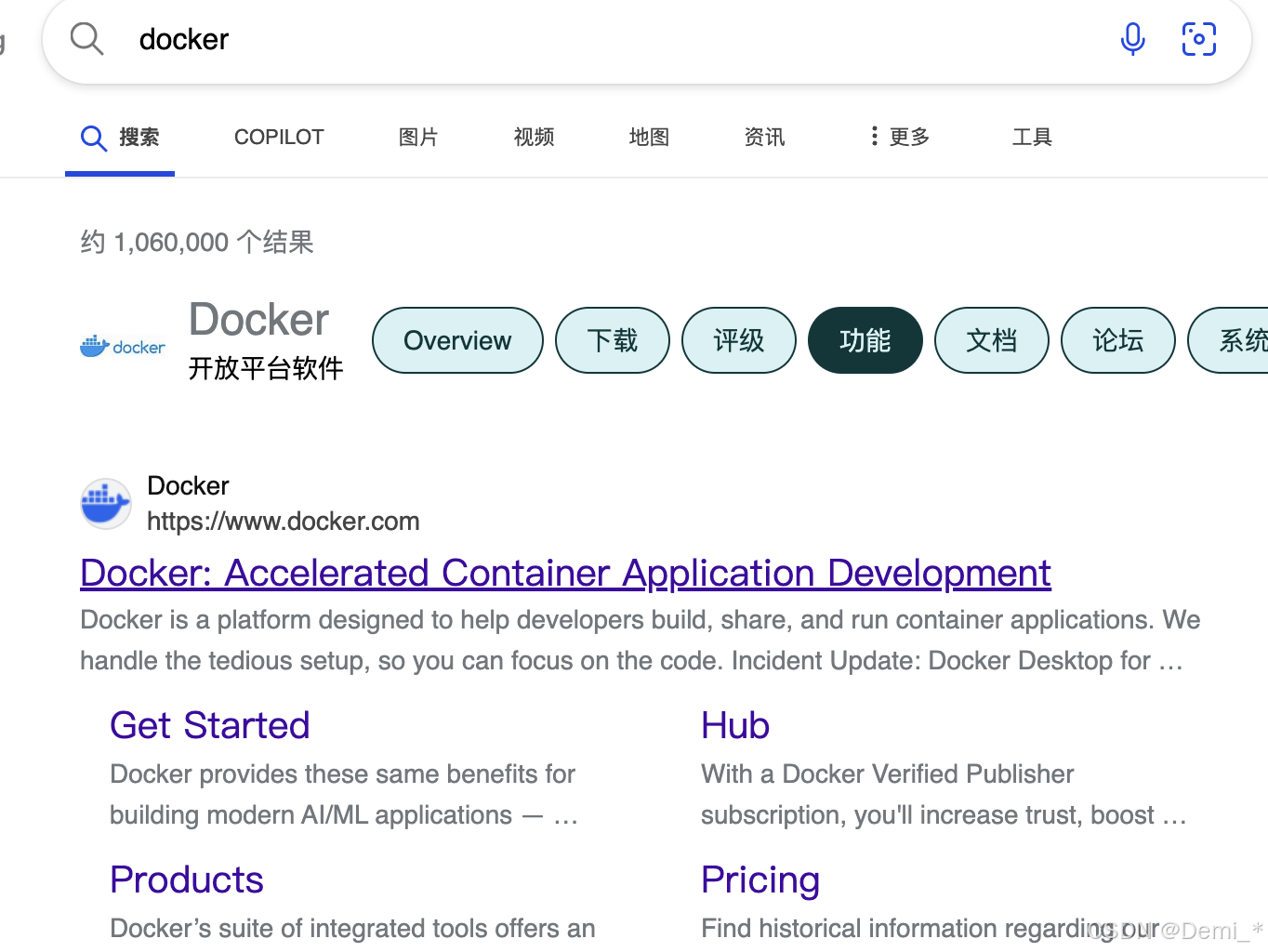The height and width of the screenshot is (952, 1268).
Task: Open the Get Started sitelink
Action: click(210, 725)
